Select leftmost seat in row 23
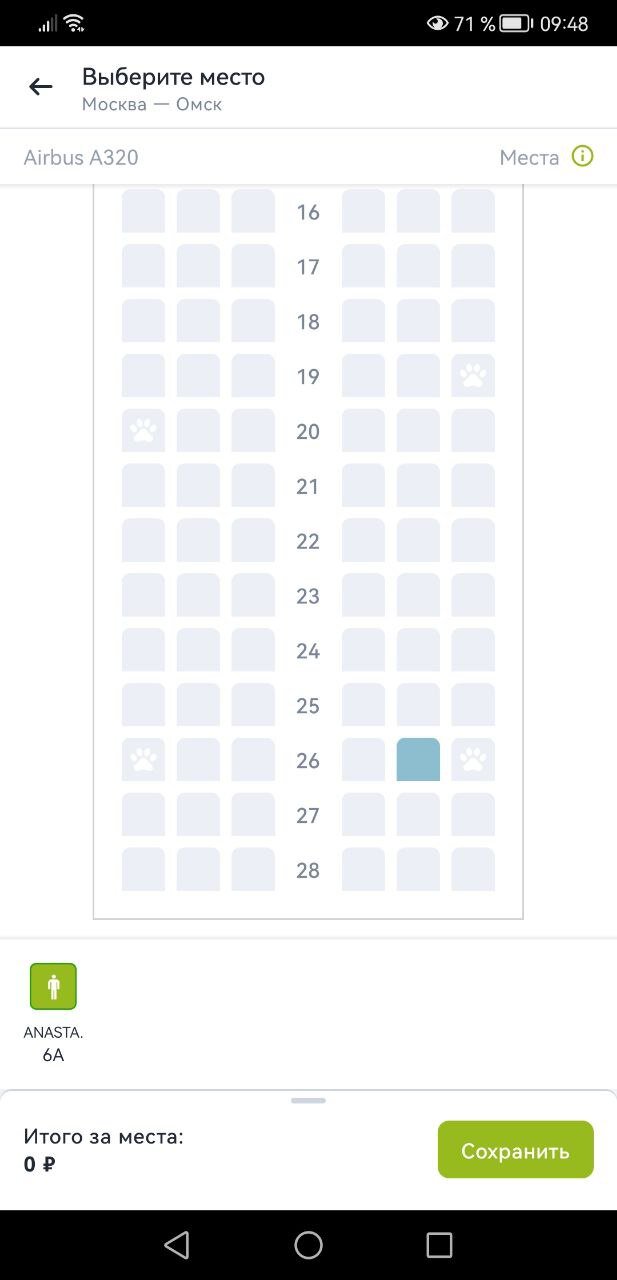 click(143, 595)
